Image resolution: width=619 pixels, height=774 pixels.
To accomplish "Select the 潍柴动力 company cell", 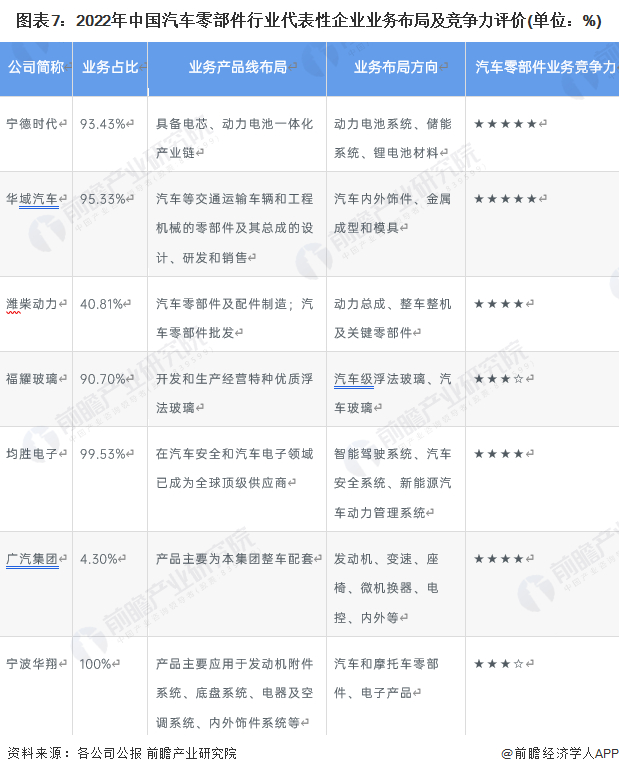I will (32, 304).
